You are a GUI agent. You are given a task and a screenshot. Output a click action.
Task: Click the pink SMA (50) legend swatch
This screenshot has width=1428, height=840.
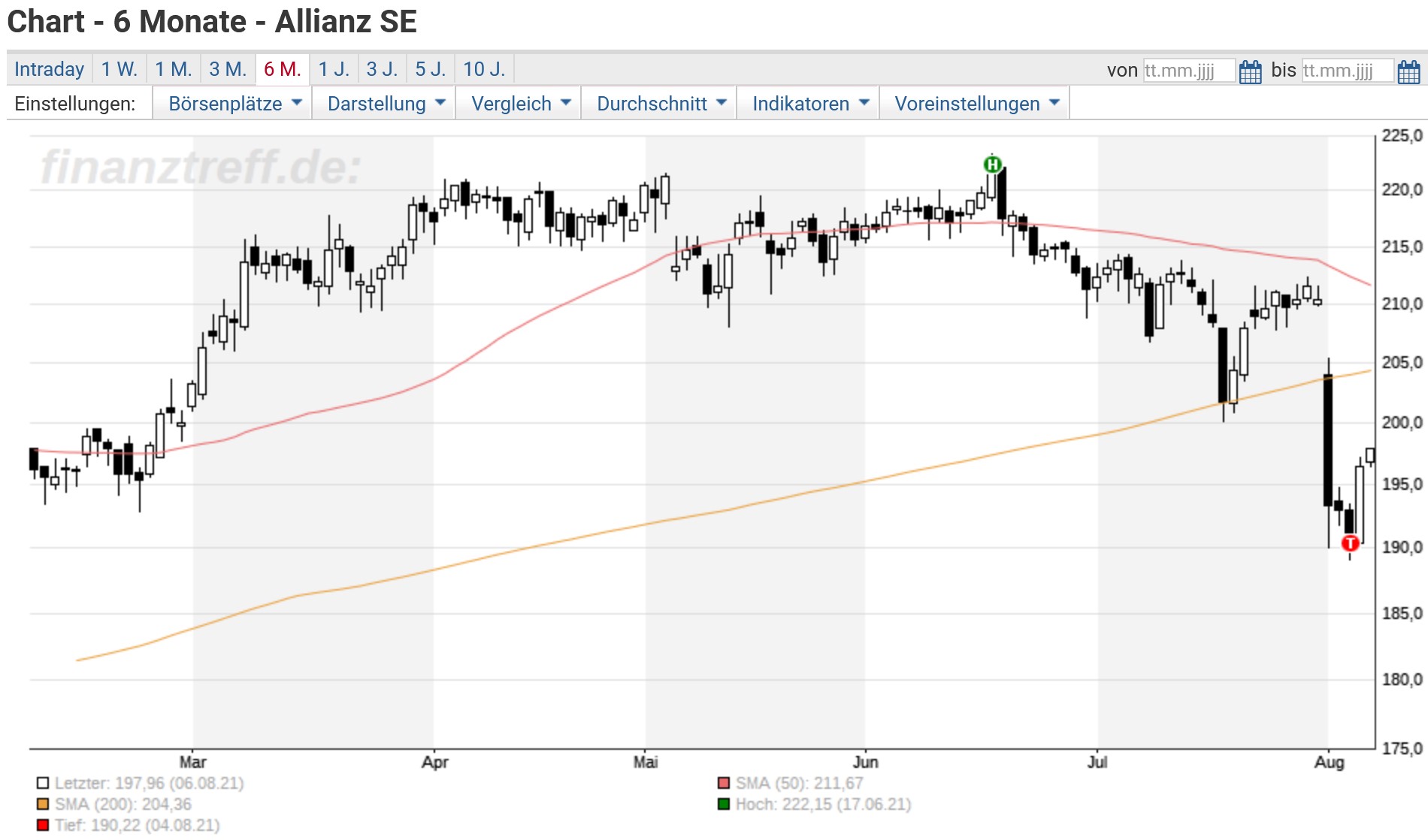(724, 783)
